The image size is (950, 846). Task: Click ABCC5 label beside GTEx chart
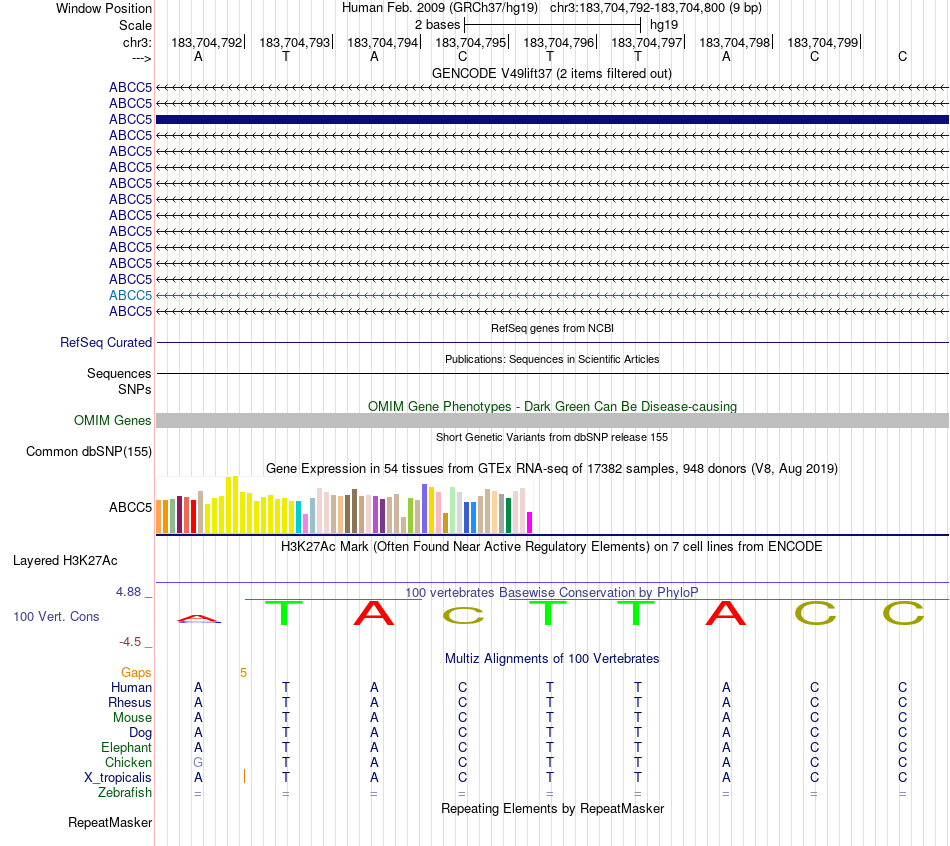point(130,507)
